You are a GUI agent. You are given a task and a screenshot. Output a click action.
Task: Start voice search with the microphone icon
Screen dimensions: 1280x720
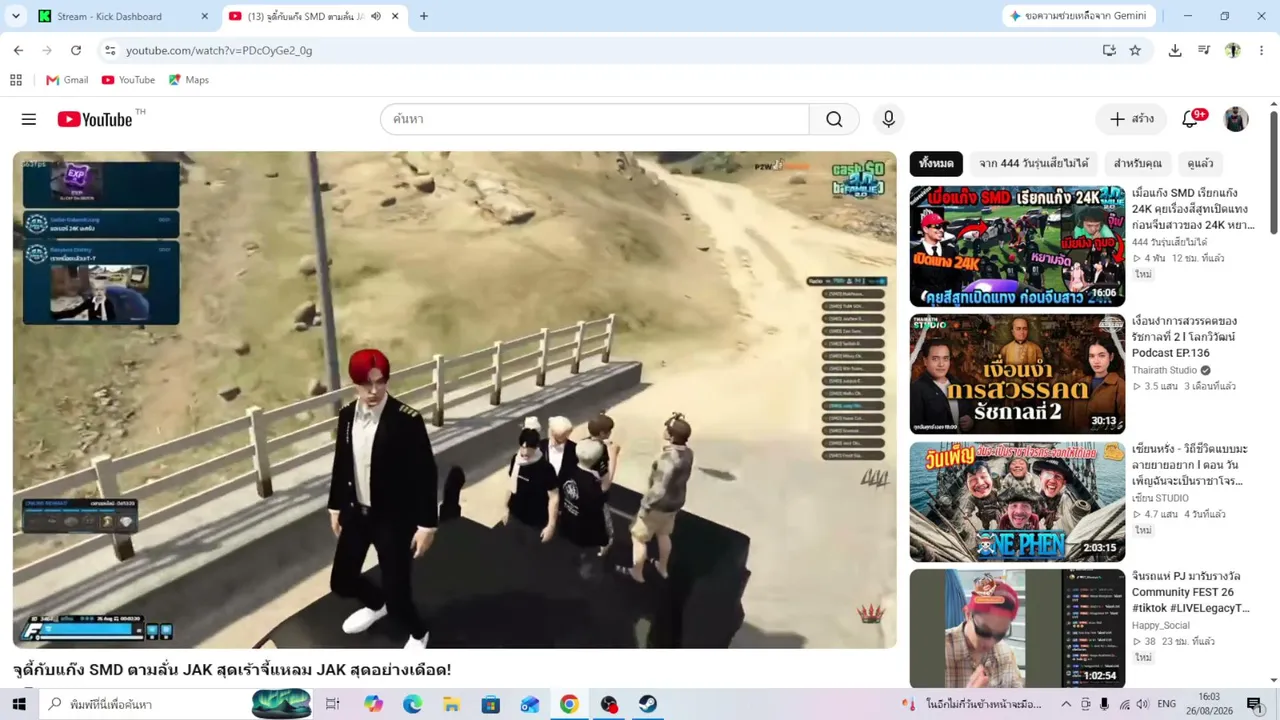click(x=888, y=119)
